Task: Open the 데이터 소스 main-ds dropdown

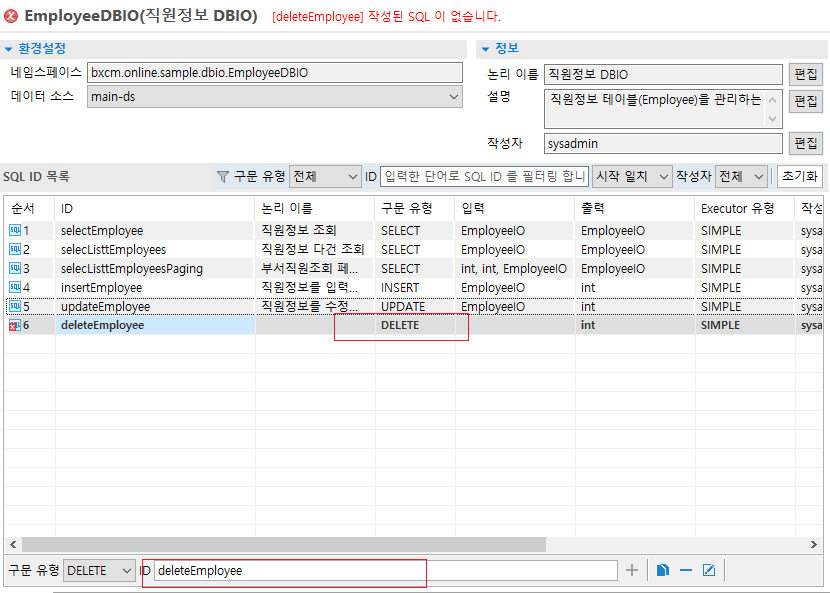Action: click(454, 97)
